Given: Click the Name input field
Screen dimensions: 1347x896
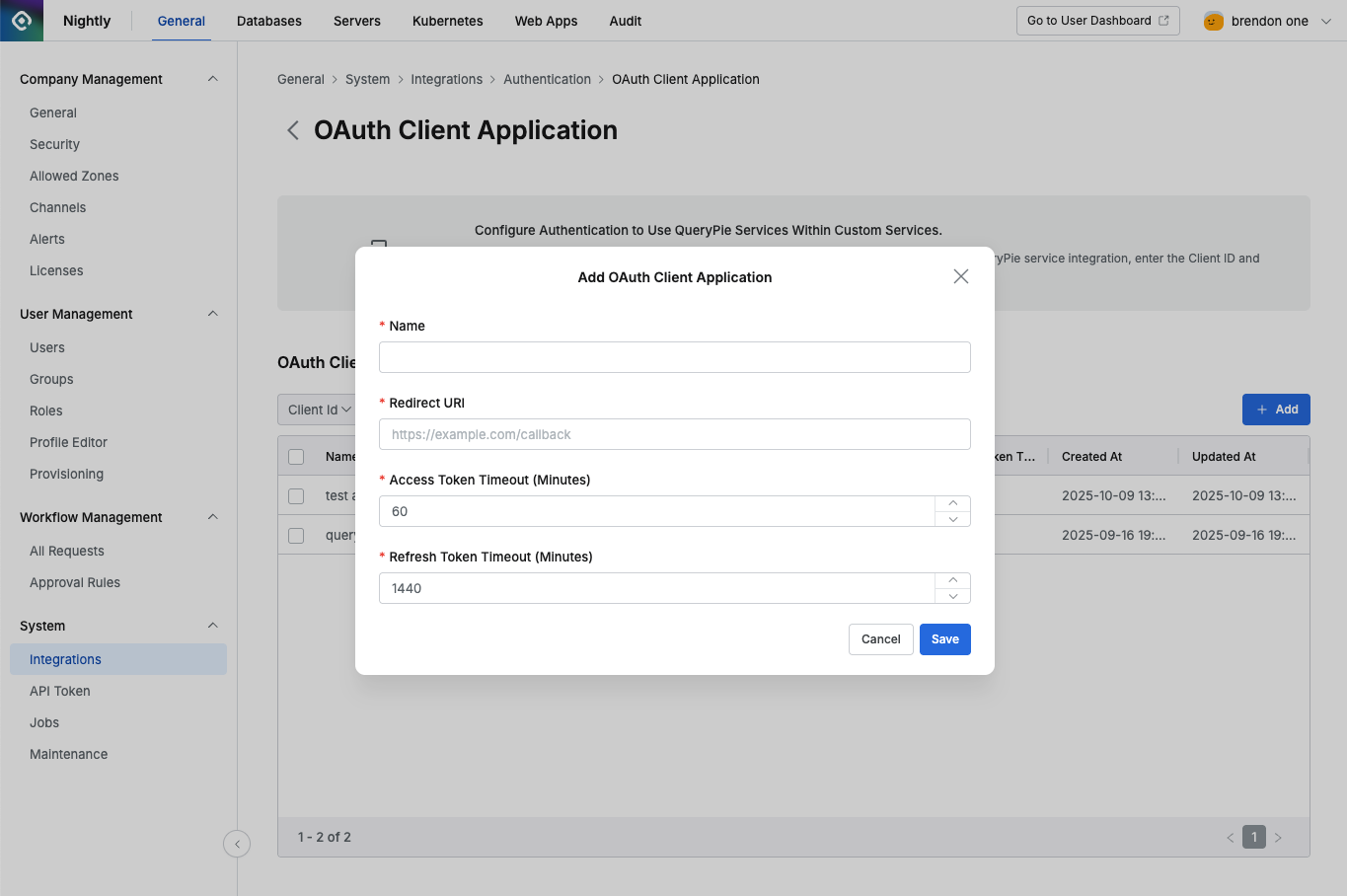Looking at the screenshot, I should point(674,357).
